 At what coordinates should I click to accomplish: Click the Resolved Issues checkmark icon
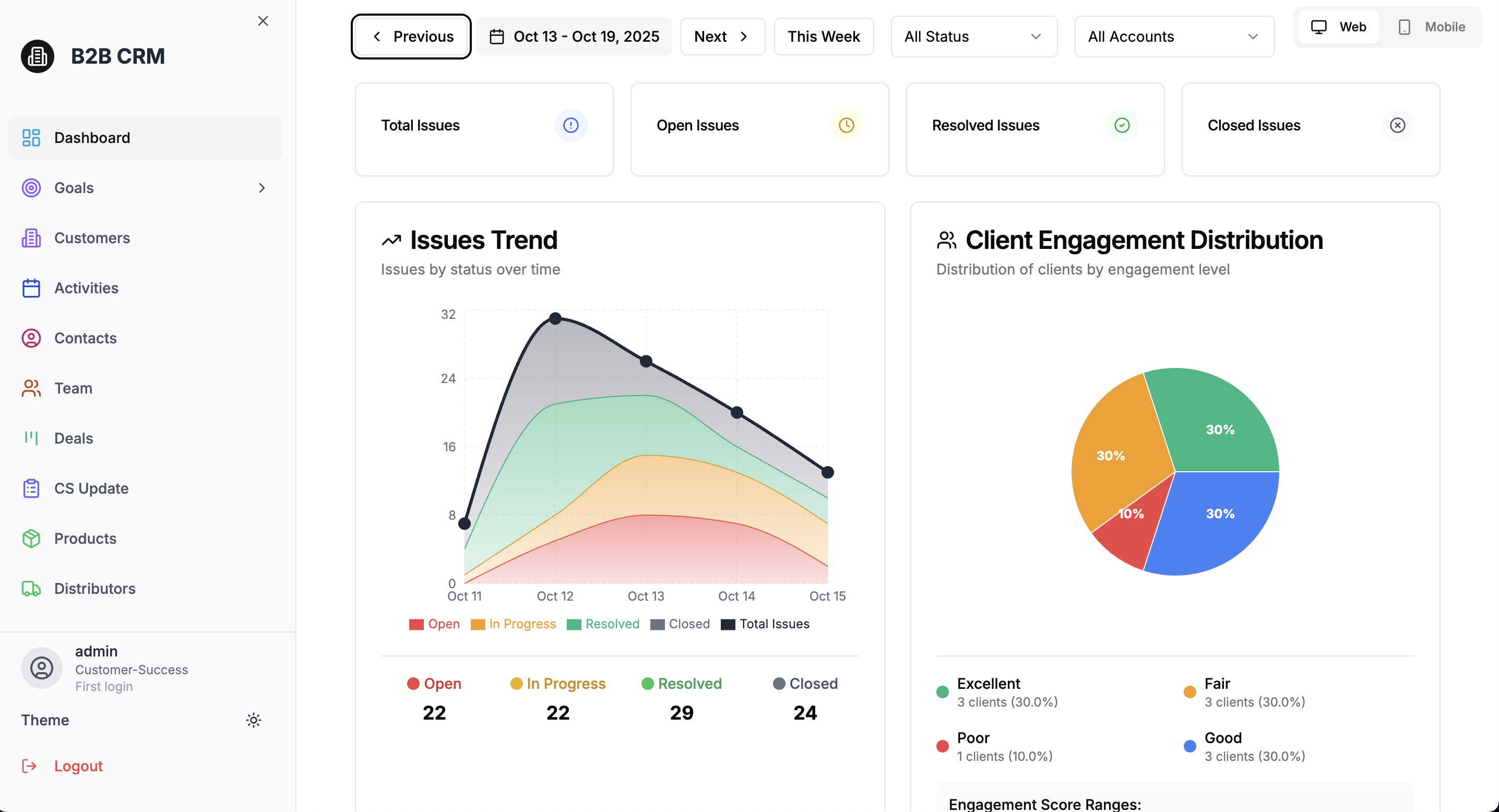click(1121, 125)
